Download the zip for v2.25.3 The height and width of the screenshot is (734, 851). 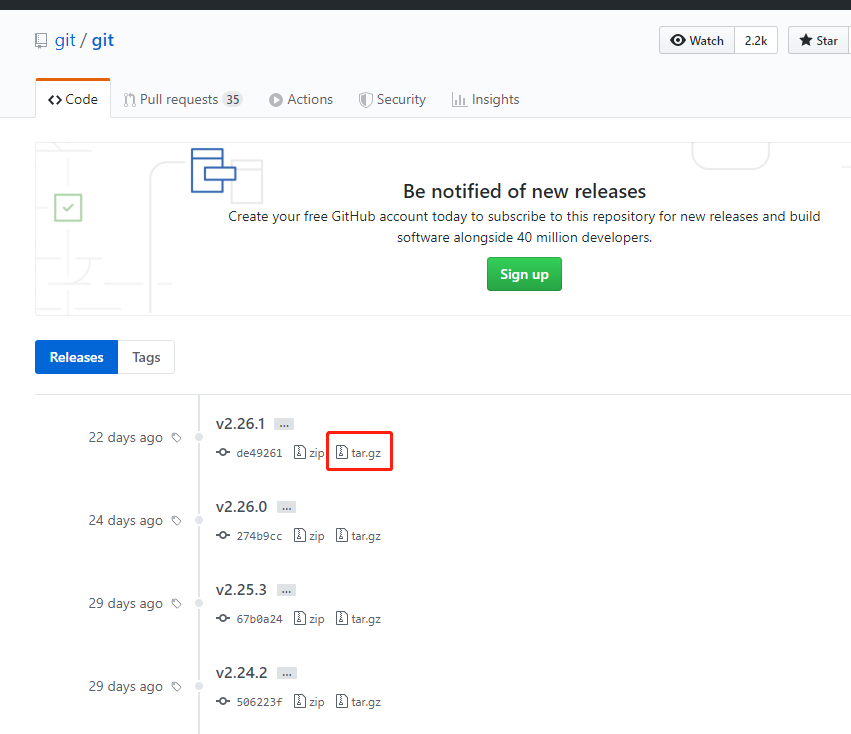pyautogui.click(x=309, y=618)
